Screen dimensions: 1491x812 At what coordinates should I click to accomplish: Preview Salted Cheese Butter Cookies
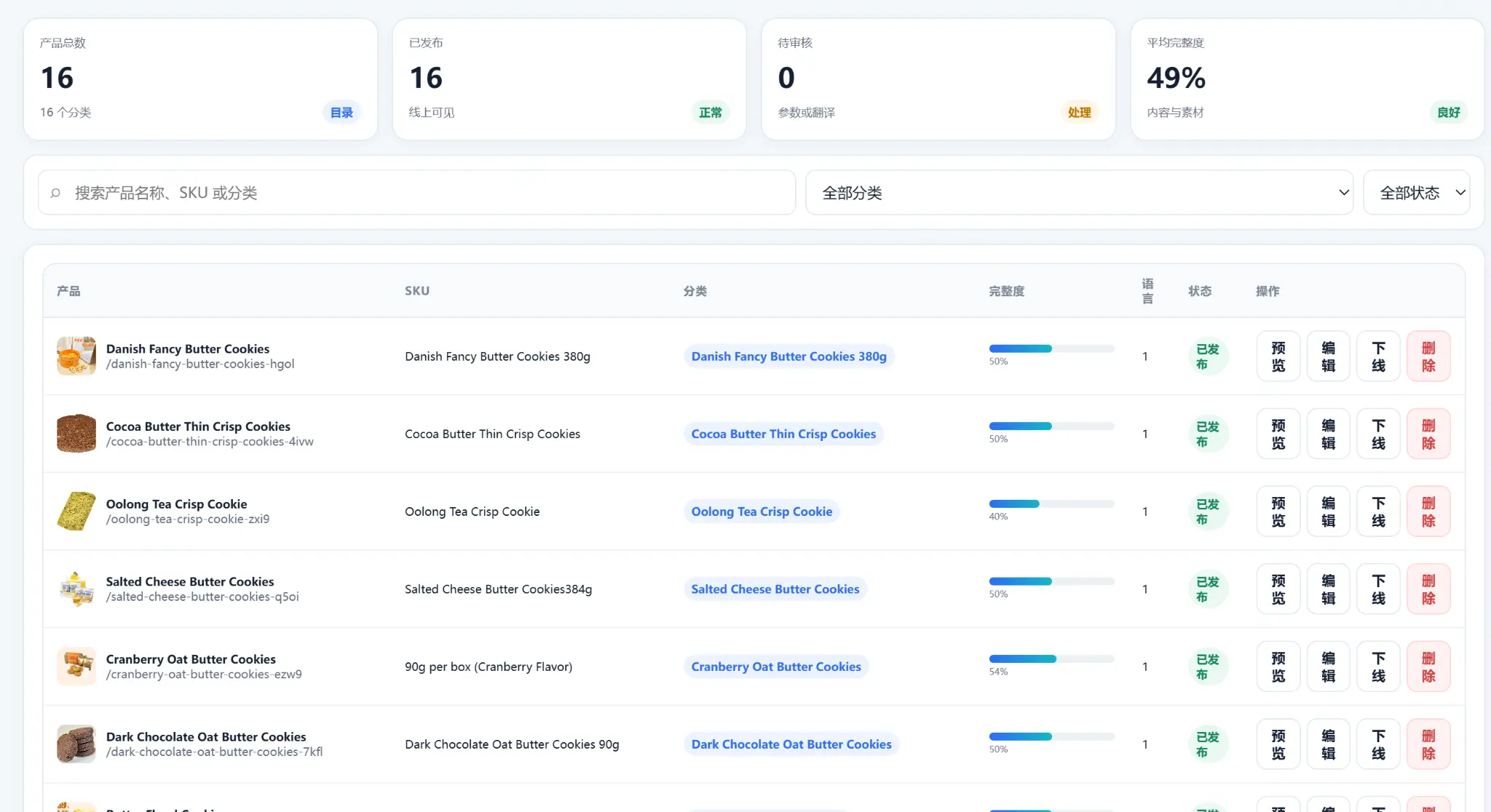[1278, 589]
